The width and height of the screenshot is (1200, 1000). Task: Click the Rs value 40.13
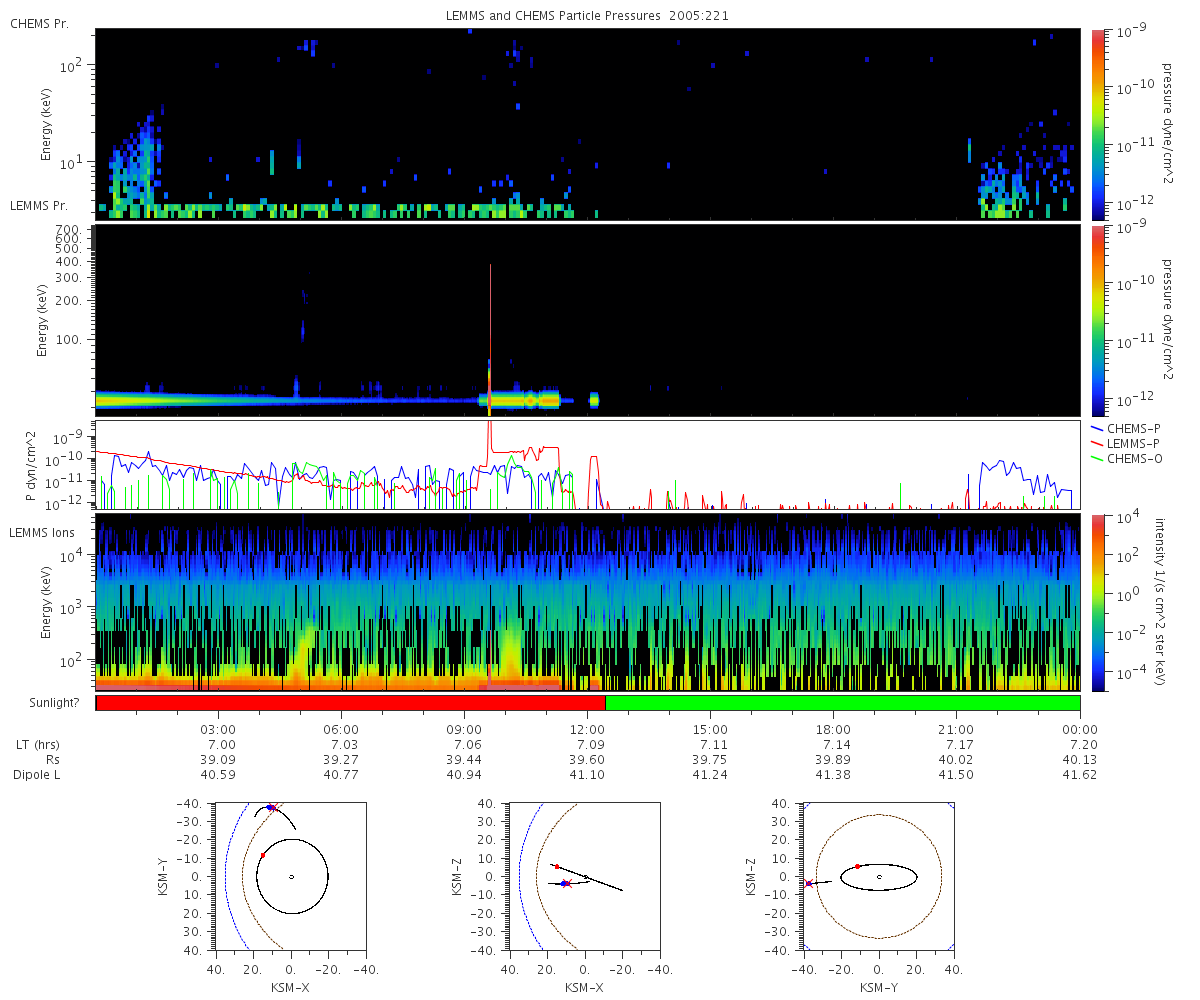tap(1080, 760)
